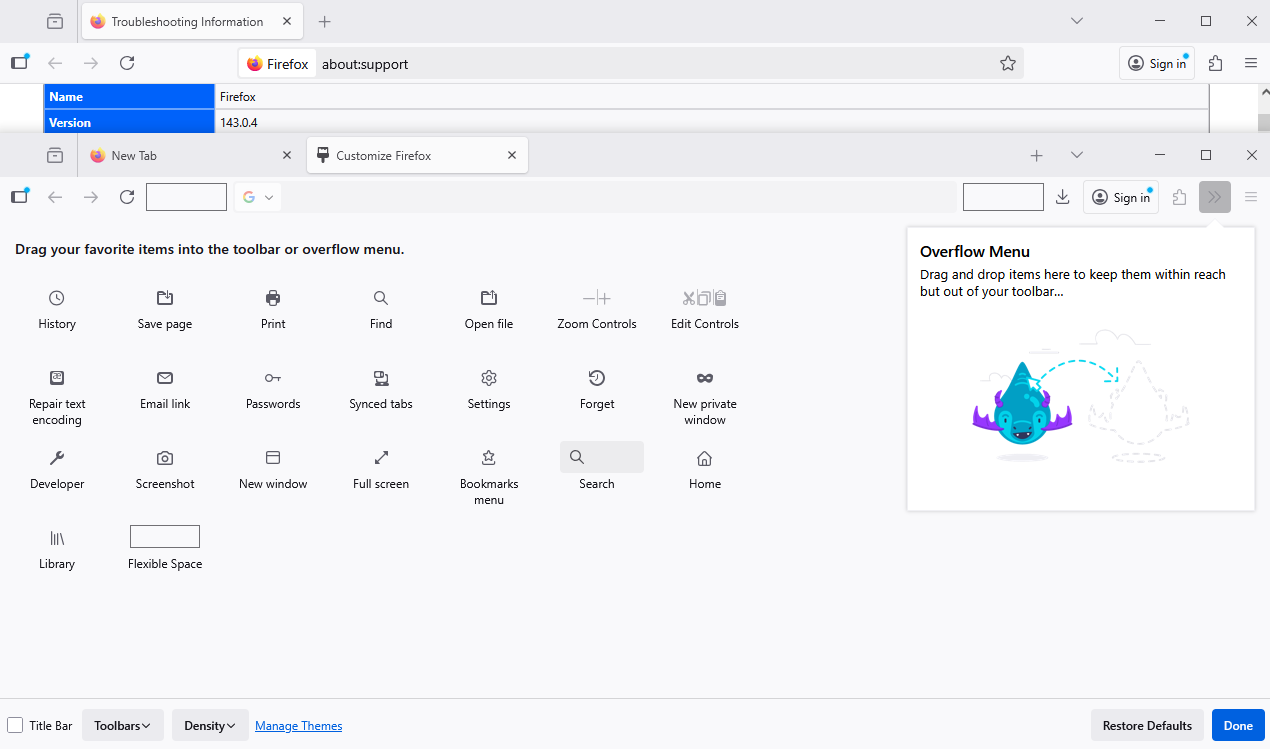Enable the Title Bar checkbox

click(16, 725)
